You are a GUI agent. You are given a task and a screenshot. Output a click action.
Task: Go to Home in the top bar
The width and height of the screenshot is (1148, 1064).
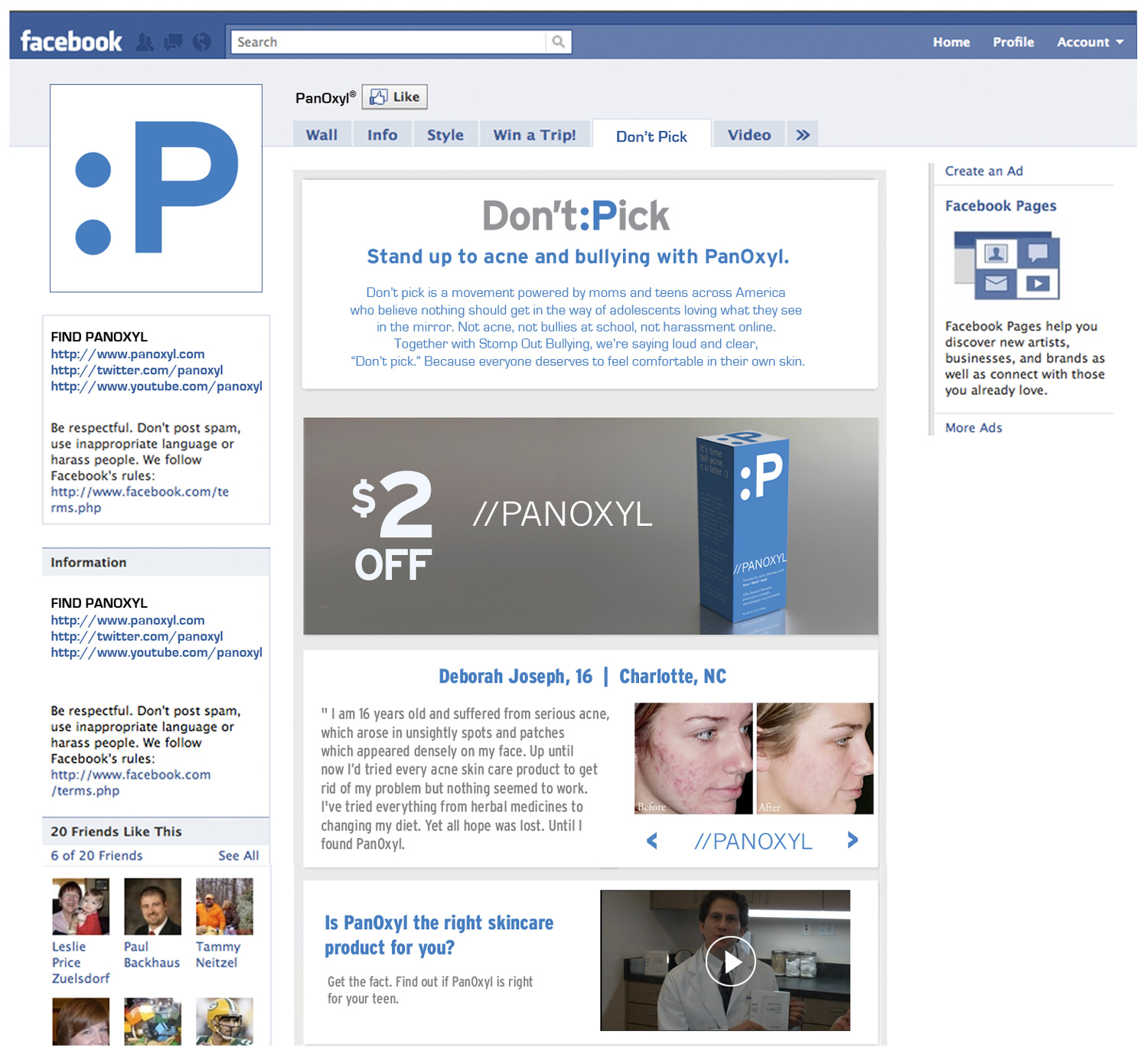(951, 42)
